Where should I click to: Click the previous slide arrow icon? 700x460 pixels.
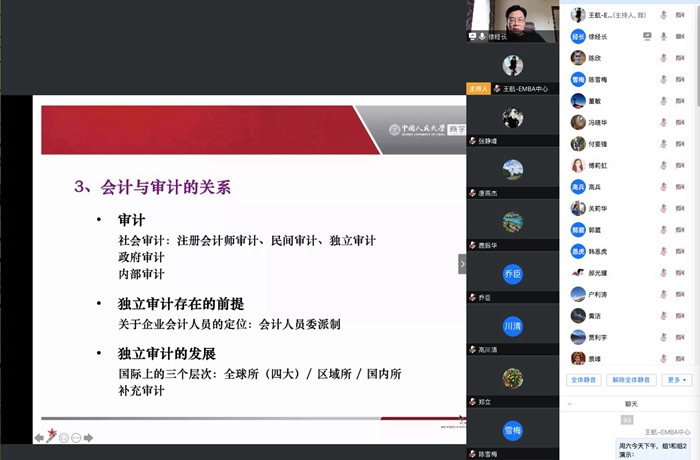pos(39,437)
